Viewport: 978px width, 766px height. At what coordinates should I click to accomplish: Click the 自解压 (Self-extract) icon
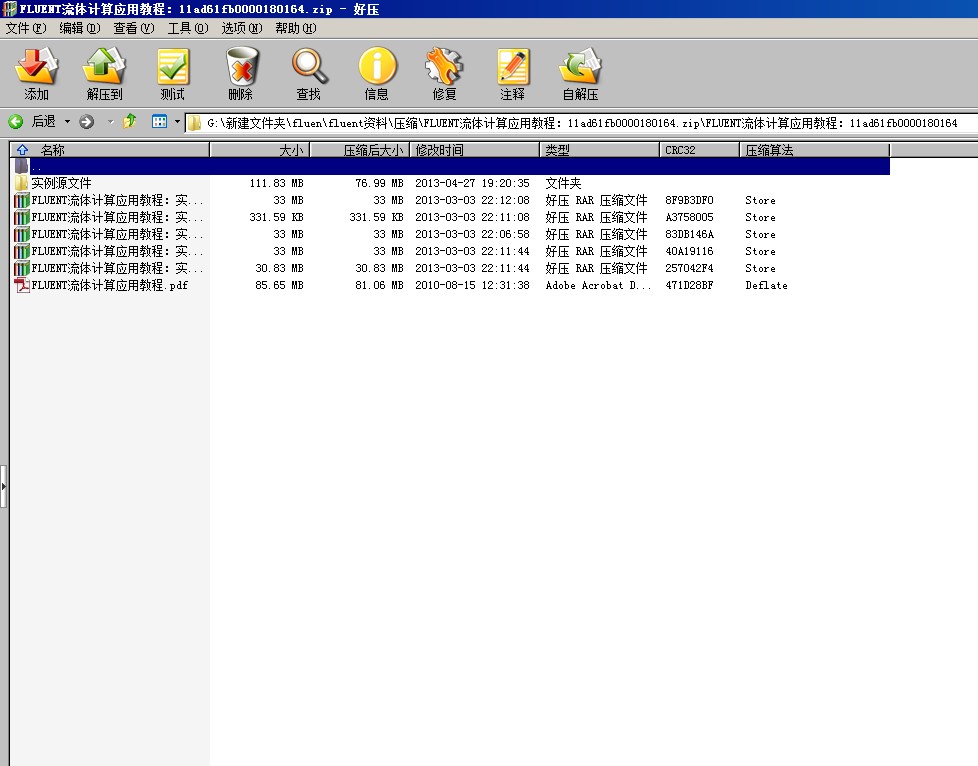click(580, 74)
